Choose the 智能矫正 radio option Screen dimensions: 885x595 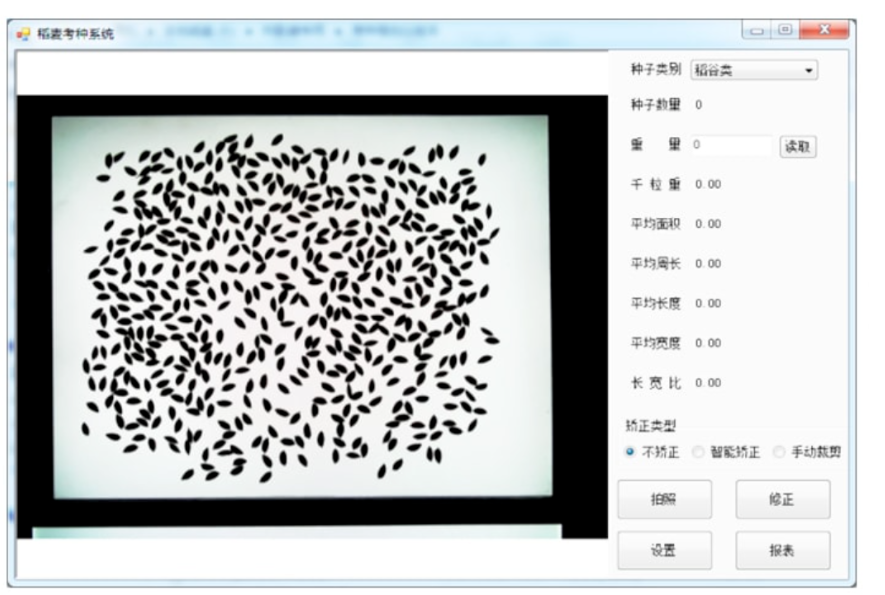coord(699,452)
